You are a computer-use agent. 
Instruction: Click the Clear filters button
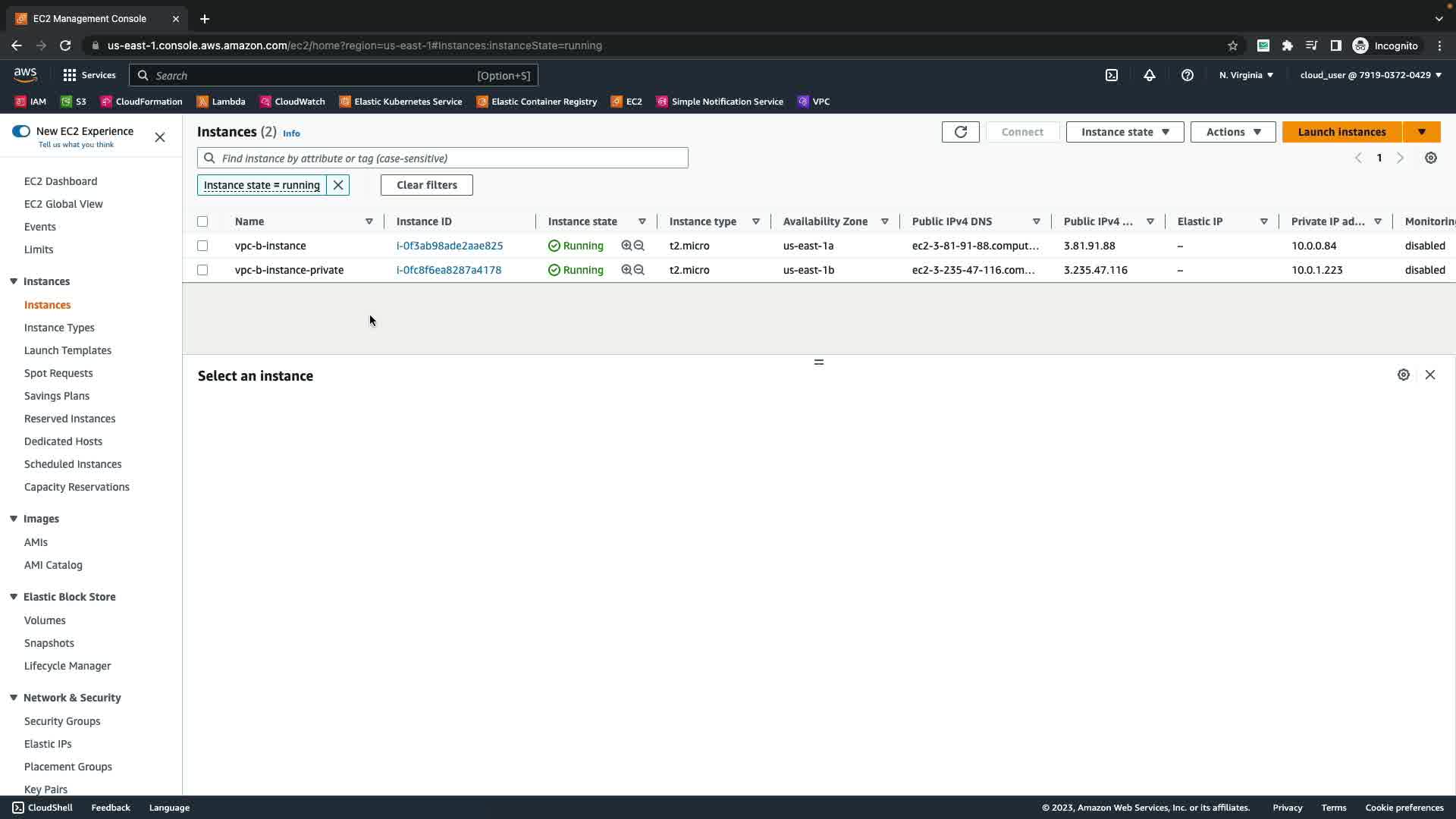click(x=426, y=185)
